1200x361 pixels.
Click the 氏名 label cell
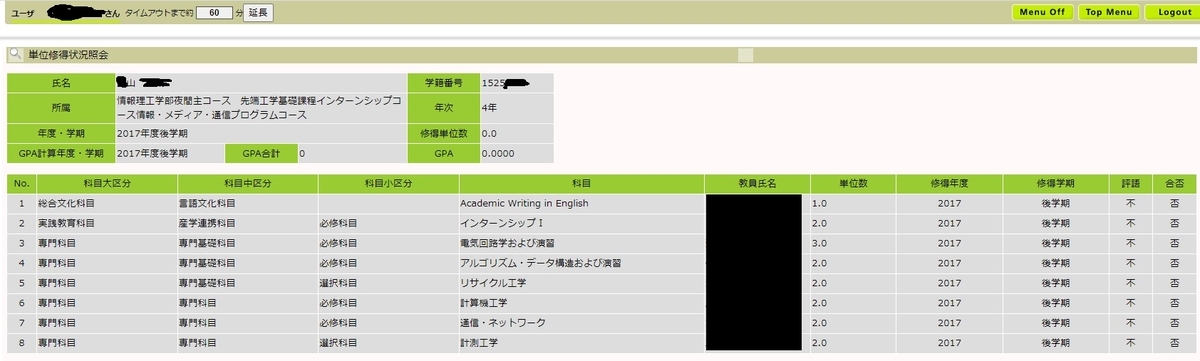60,82
